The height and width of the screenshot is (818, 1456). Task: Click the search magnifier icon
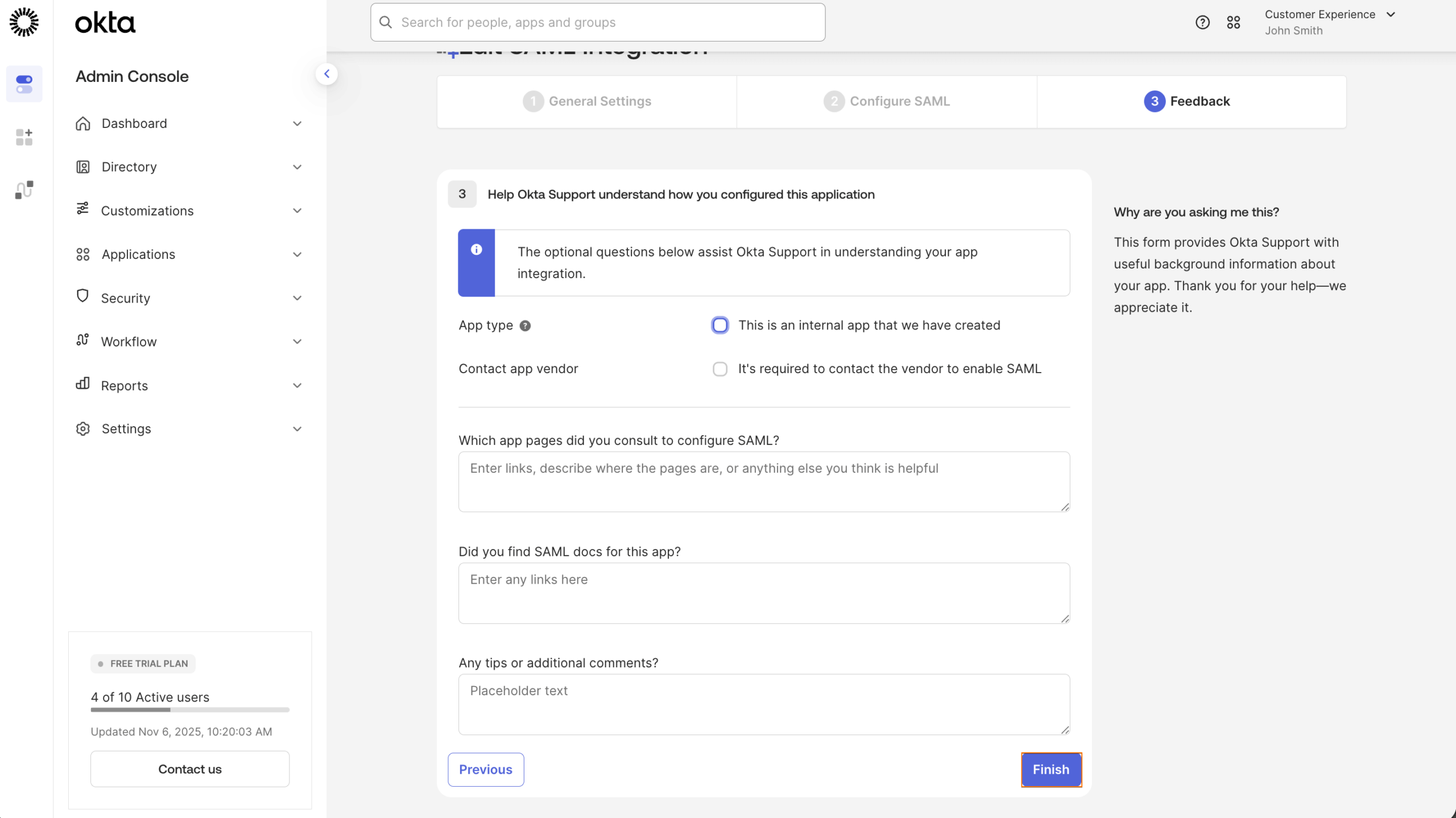(386, 22)
